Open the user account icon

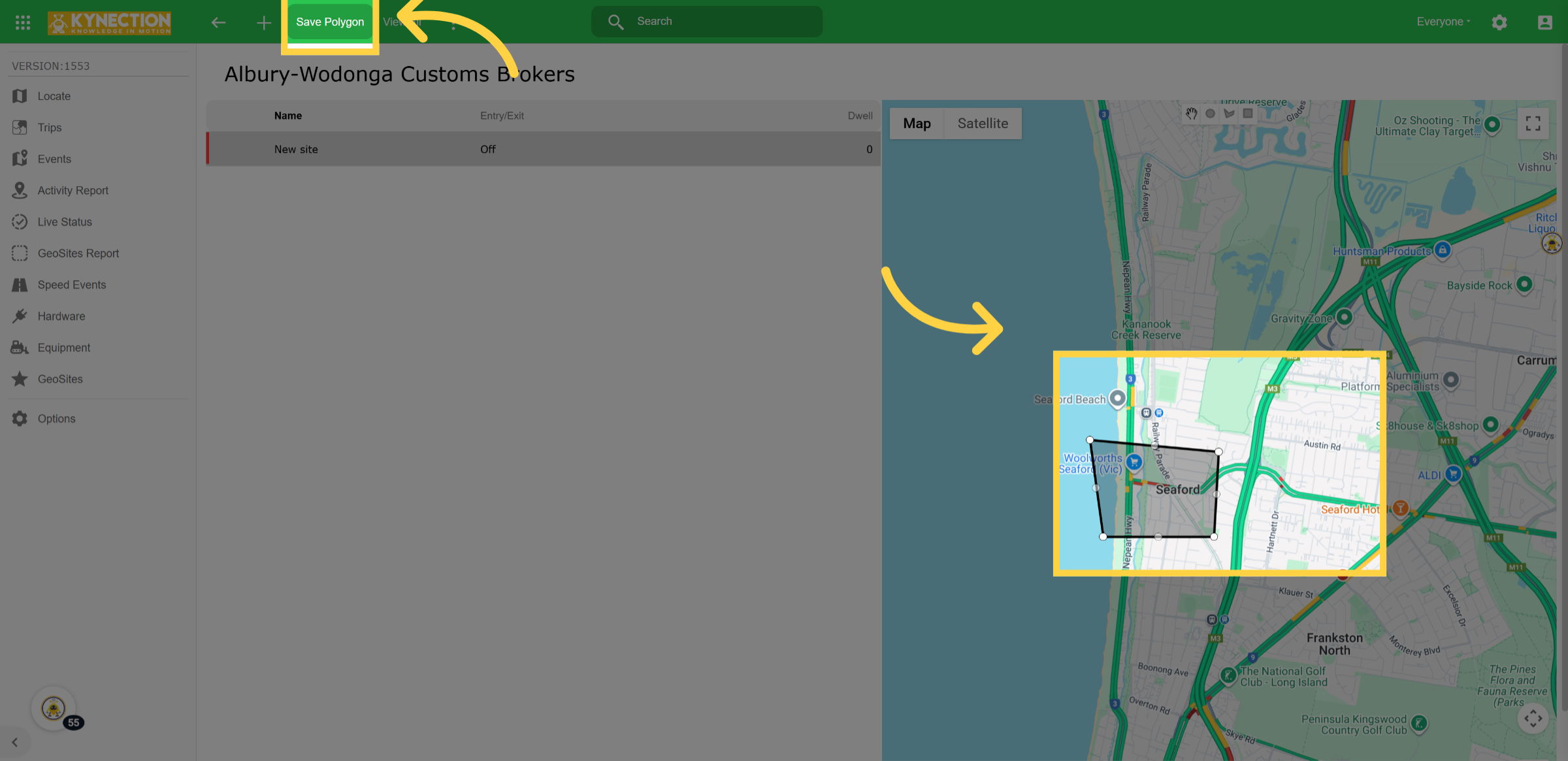coord(1544,22)
